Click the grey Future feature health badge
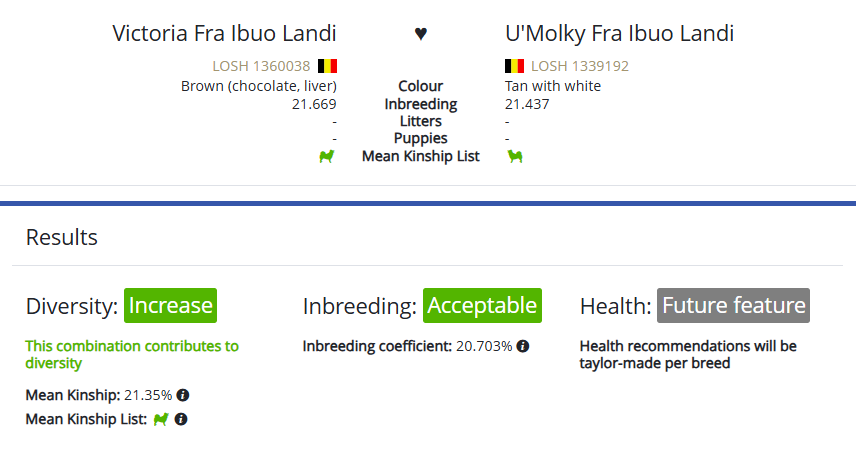856x461 pixels. (733, 305)
